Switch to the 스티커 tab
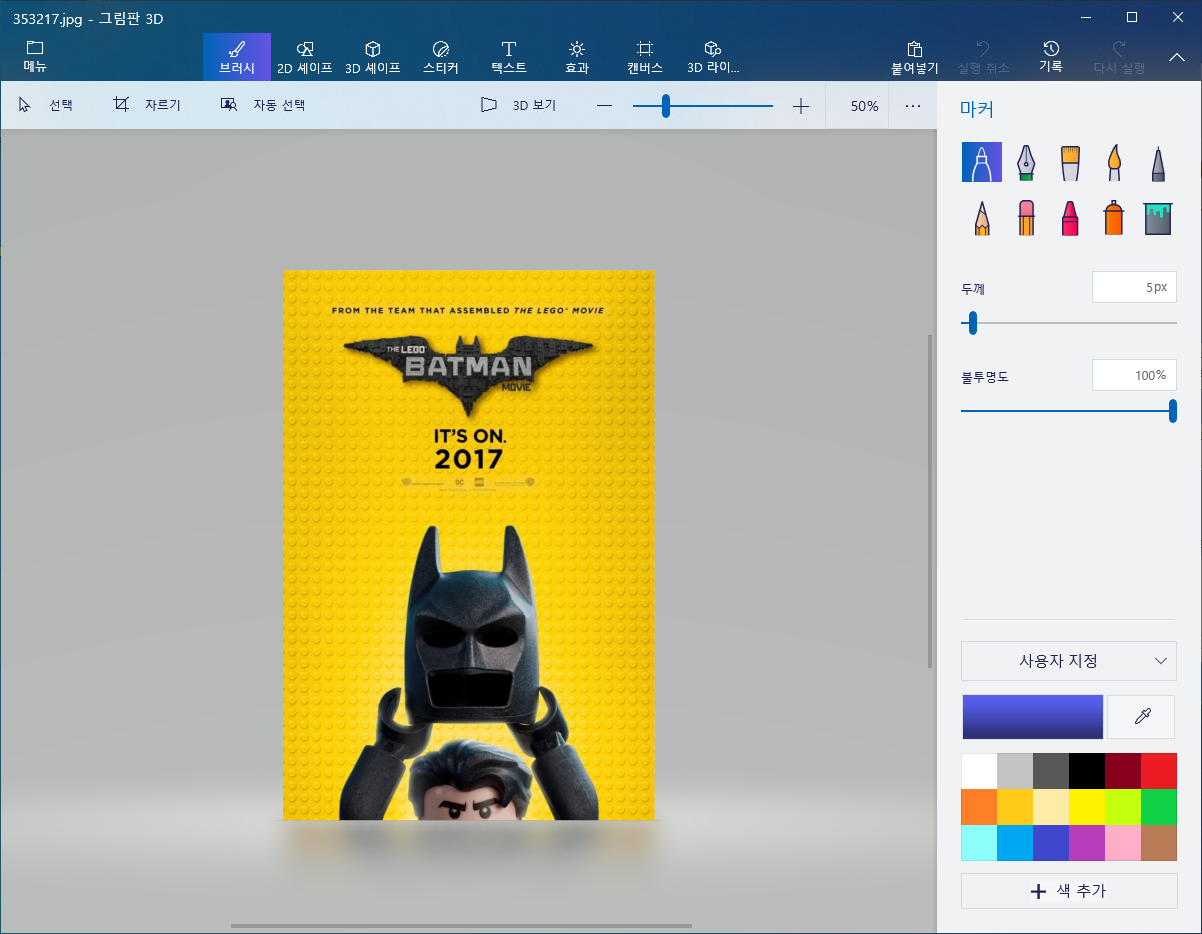This screenshot has width=1202, height=934. coord(441,57)
